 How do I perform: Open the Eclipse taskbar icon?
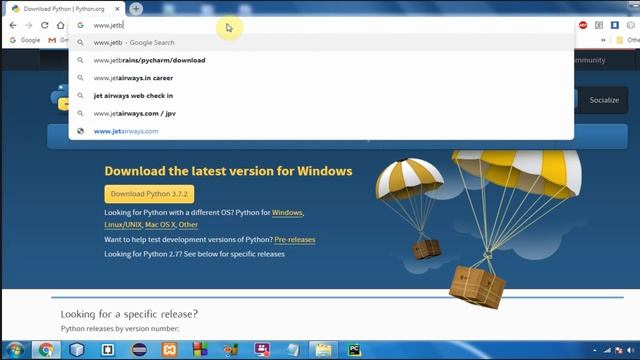[139, 350]
